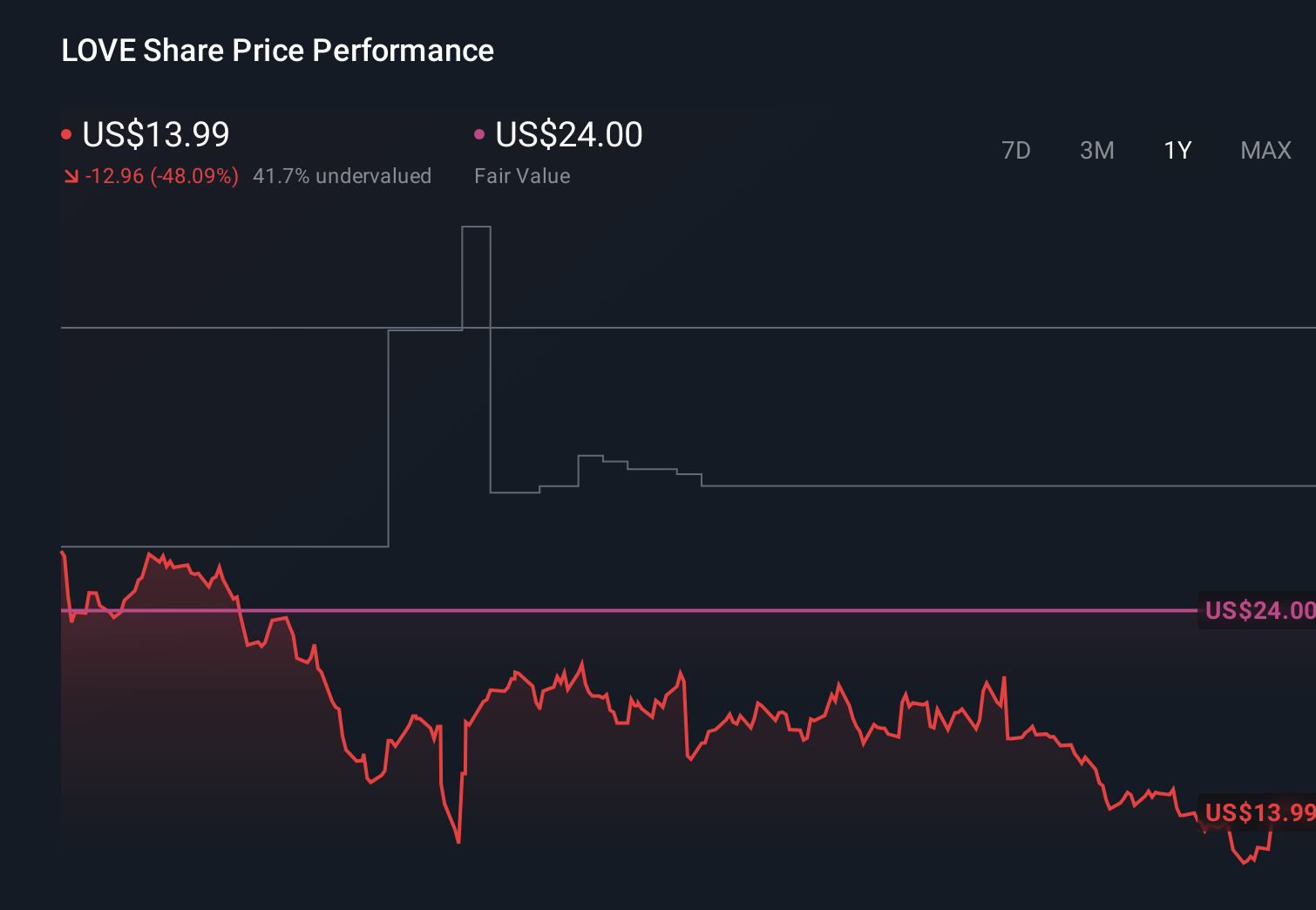Expand the 41.7% undervalued detail
This screenshot has width=1316, height=910.
(343, 176)
